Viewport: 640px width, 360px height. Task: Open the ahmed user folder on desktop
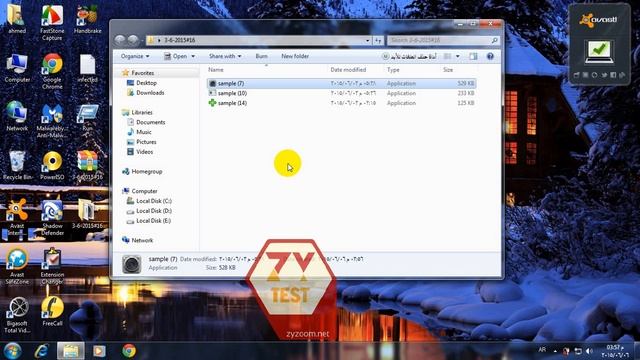pos(16,19)
